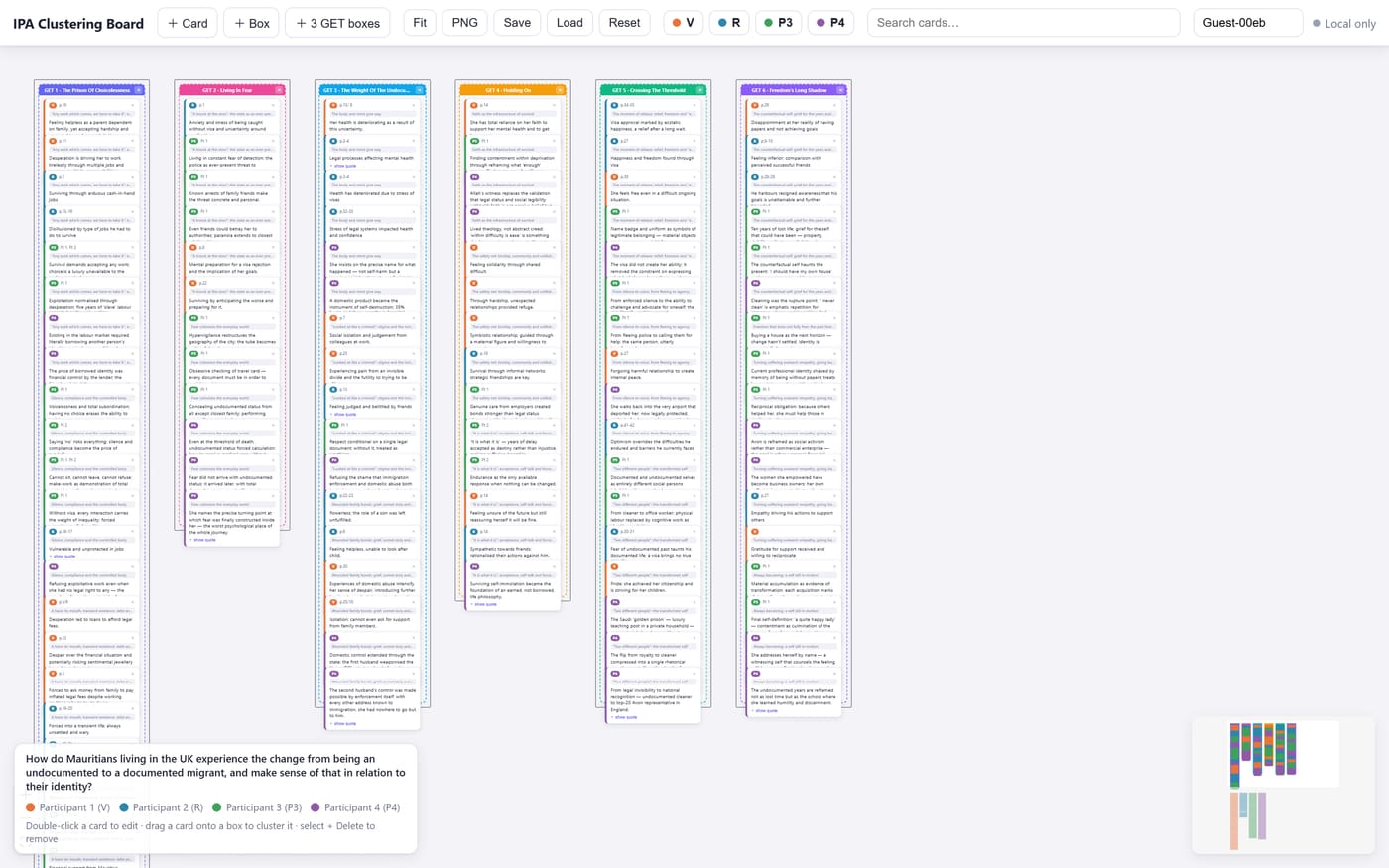Screen dimensions: 1389x868
Task: Click the + 3 GET boxes button
Action: click(x=338, y=23)
